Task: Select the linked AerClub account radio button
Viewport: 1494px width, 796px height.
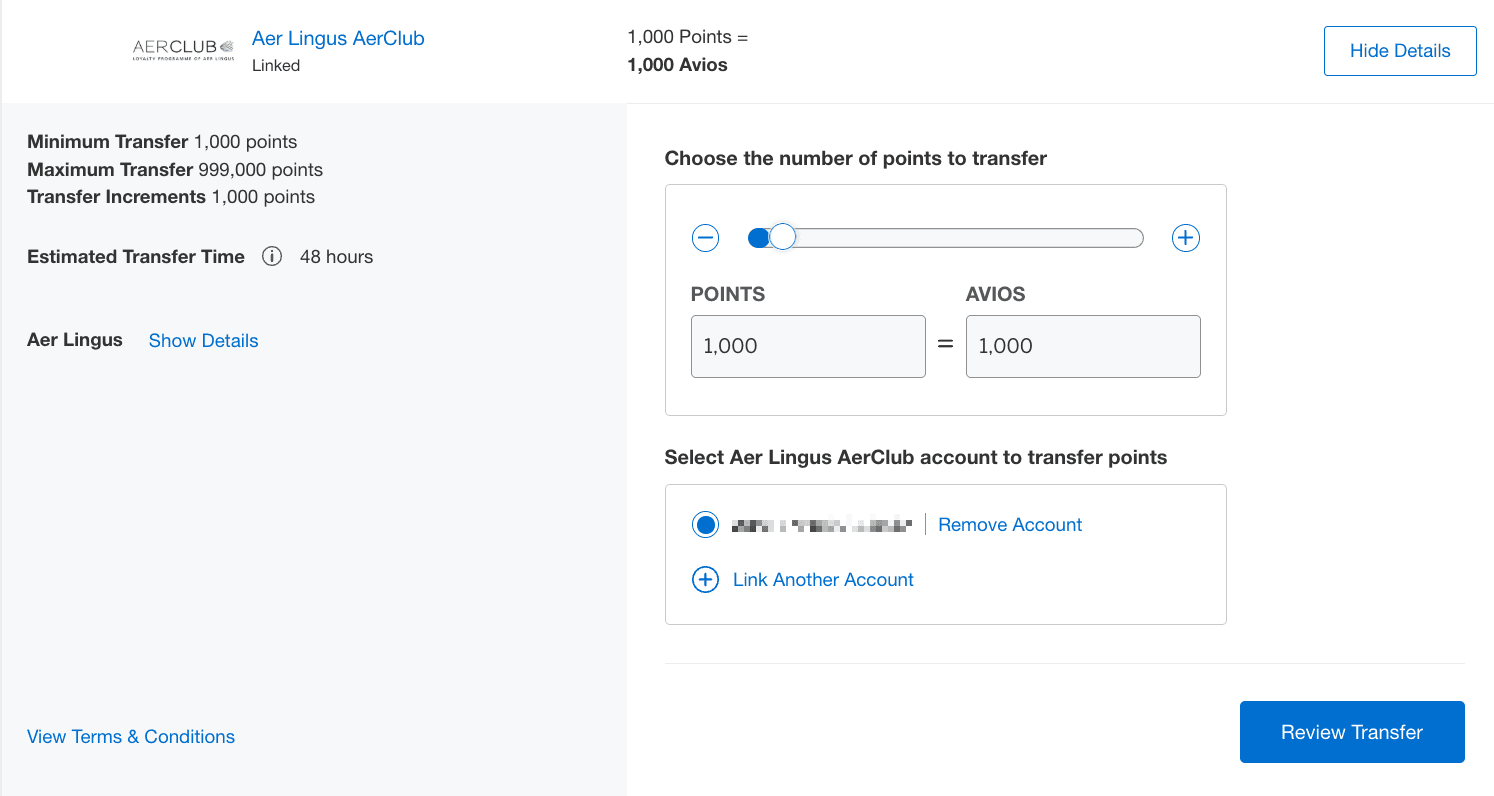Action: tap(705, 525)
